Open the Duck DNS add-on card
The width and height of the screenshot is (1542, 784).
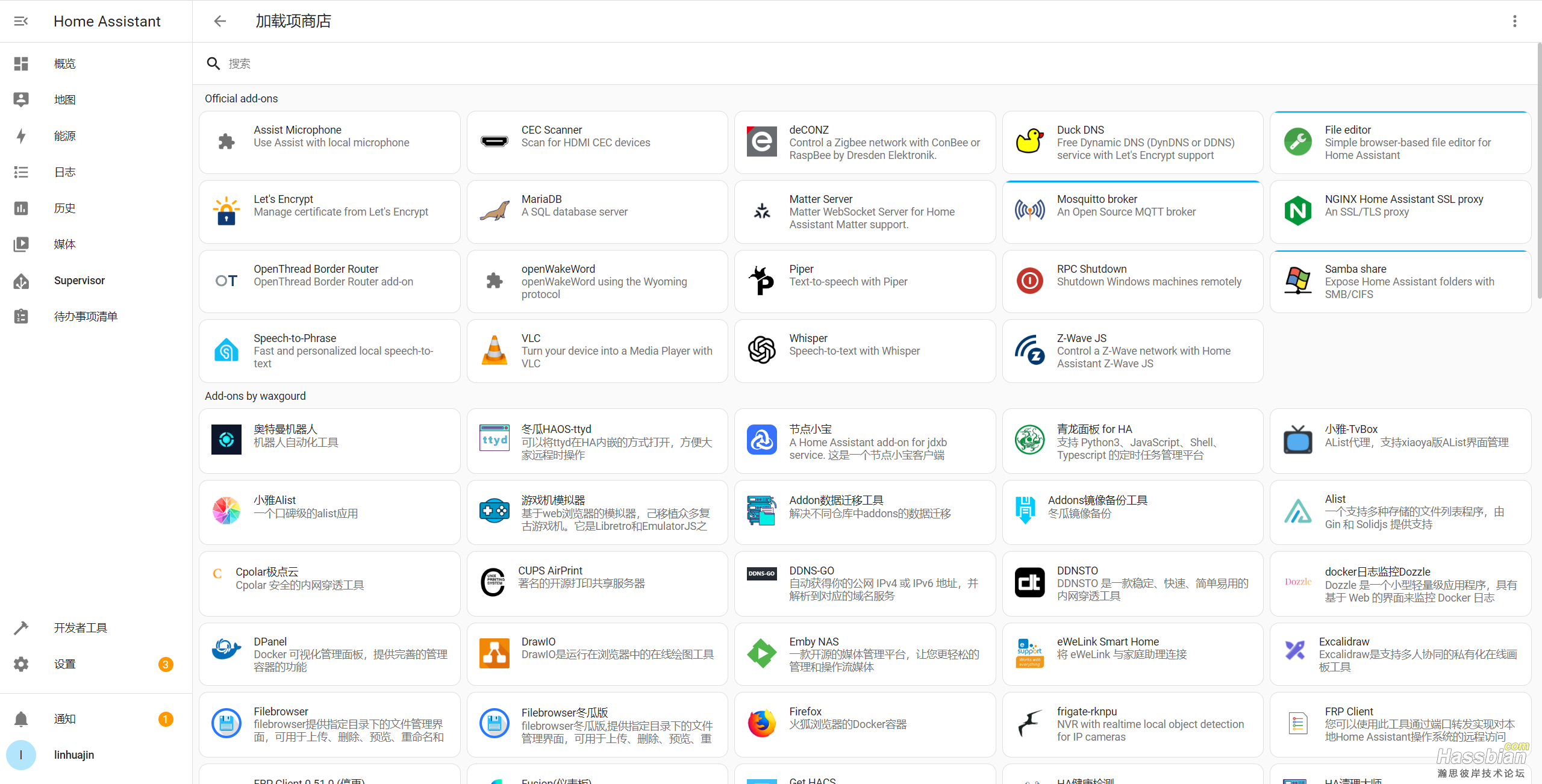point(1132,143)
